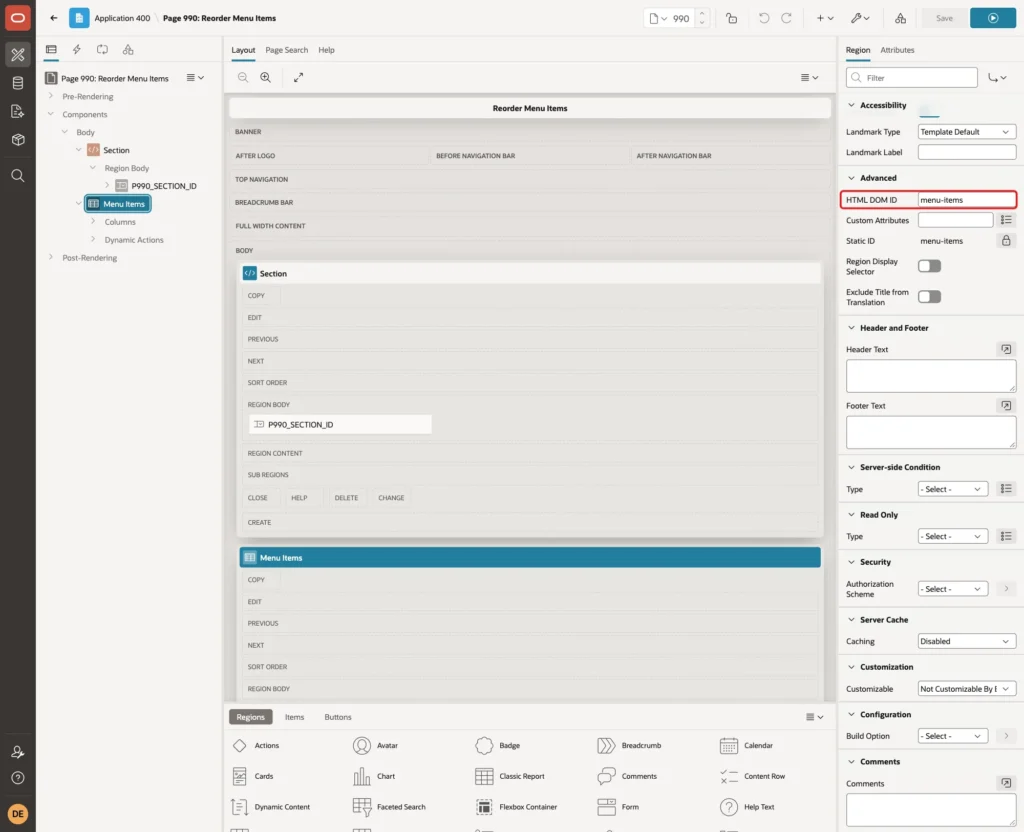
Task: Toggle Region Display Selector switch
Action: point(929,266)
